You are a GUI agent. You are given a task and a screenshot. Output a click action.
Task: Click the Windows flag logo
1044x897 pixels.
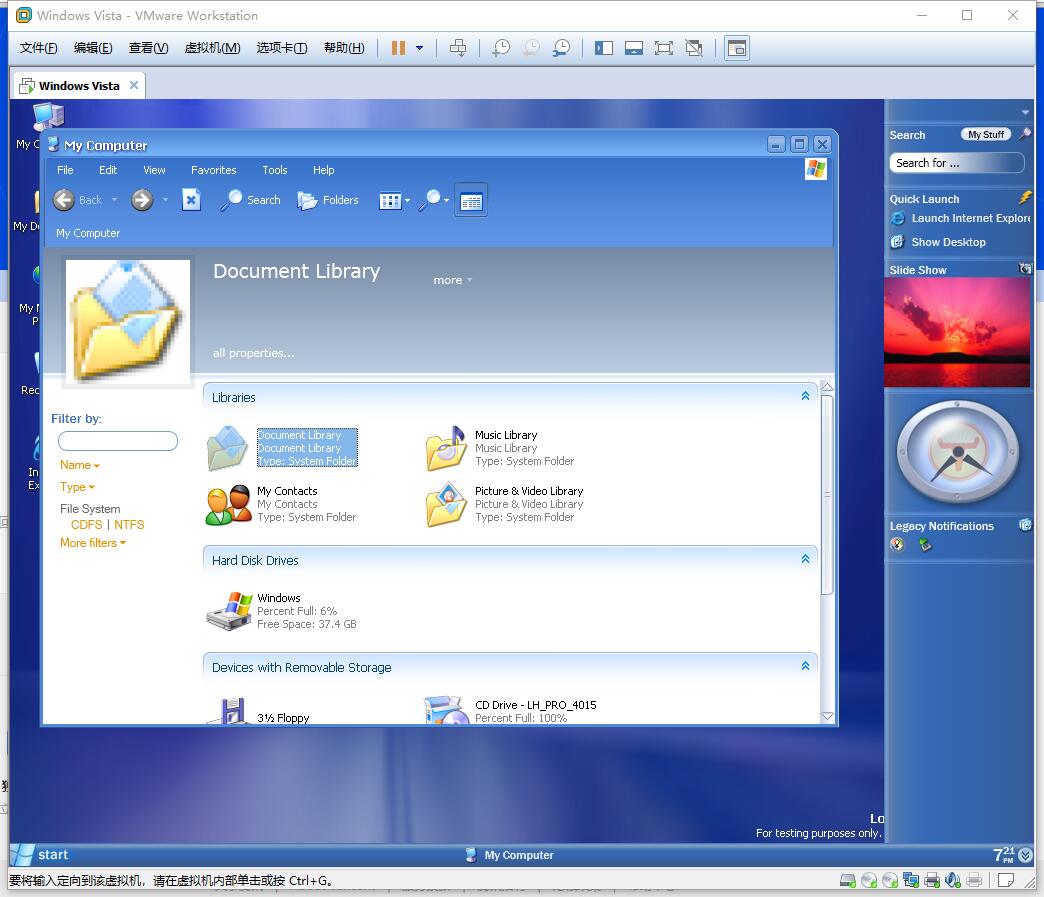click(x=816, y=169)
